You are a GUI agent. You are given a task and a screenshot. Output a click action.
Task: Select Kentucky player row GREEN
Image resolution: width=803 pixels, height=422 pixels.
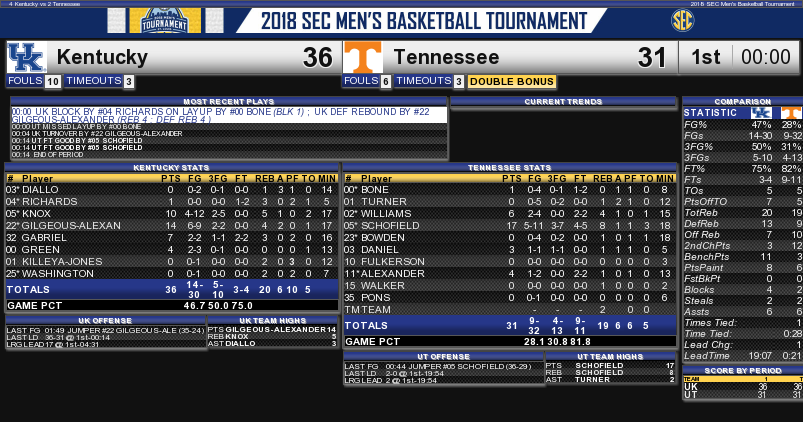pyautogui.click(x=172, y=250)
